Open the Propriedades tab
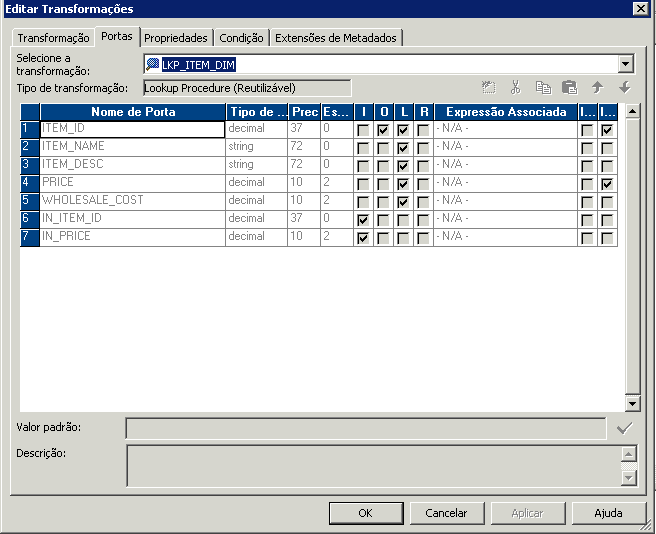This screenshot has height=534, width=656. (x=176, y=38)
